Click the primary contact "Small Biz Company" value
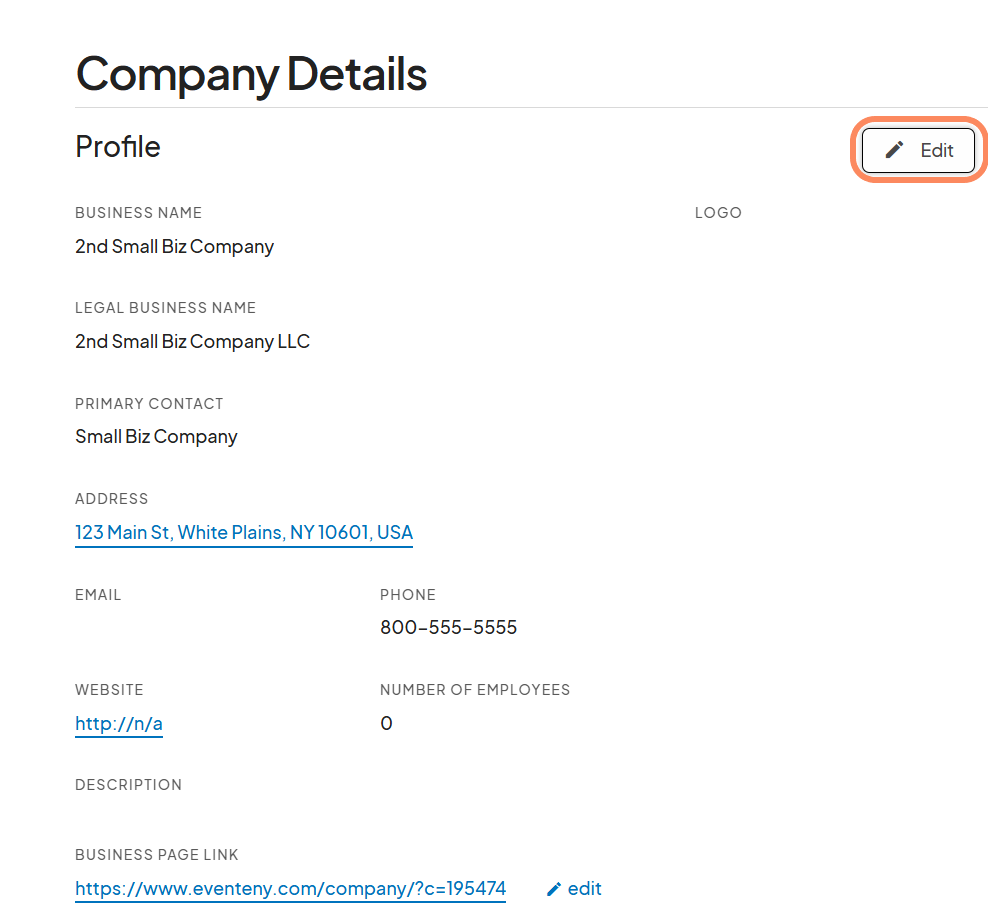The width and height of the screenshot is (988, 914). pos(156,436)
